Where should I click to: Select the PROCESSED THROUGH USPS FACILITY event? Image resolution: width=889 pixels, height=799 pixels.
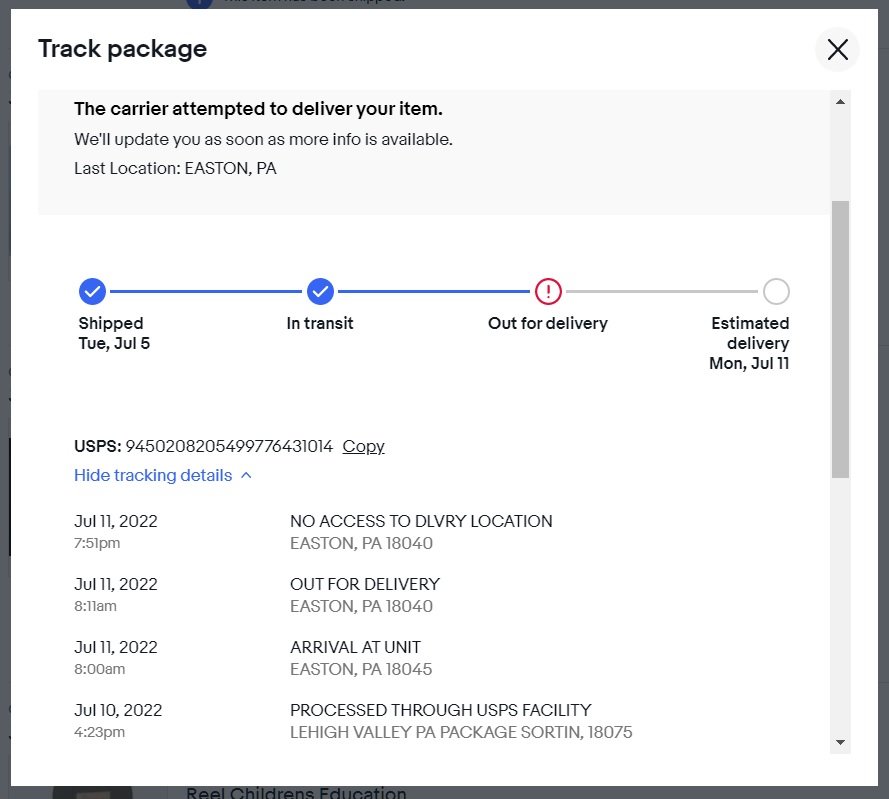(440, 710)
